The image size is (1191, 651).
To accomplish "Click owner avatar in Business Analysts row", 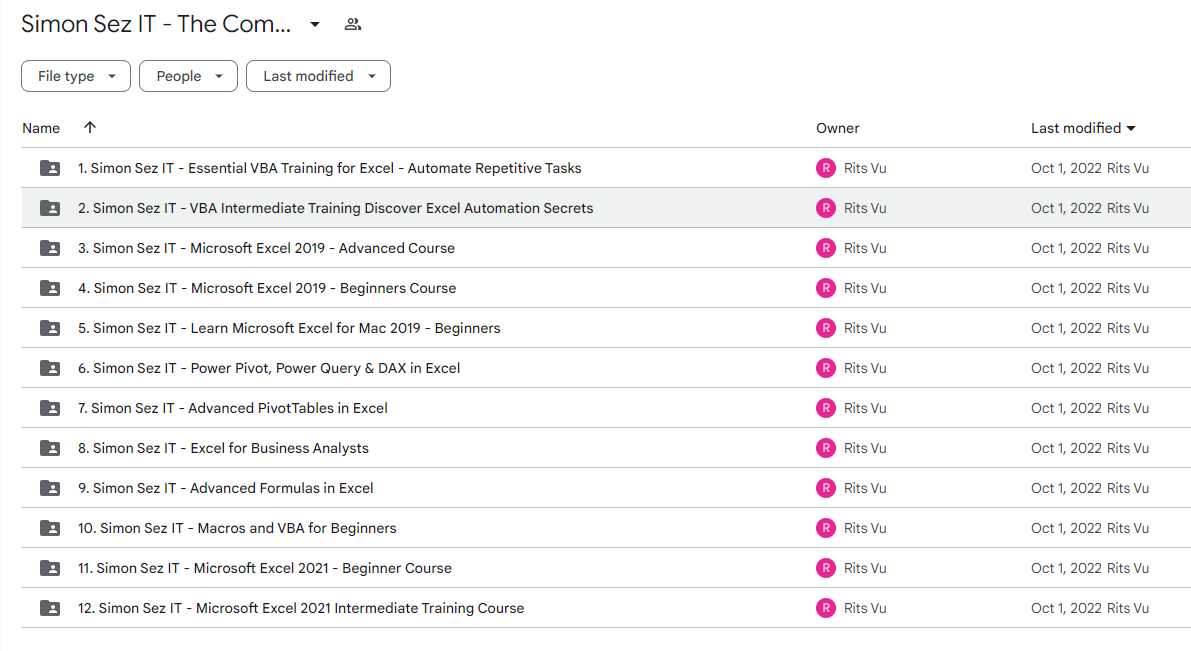I will pos(826,448).
